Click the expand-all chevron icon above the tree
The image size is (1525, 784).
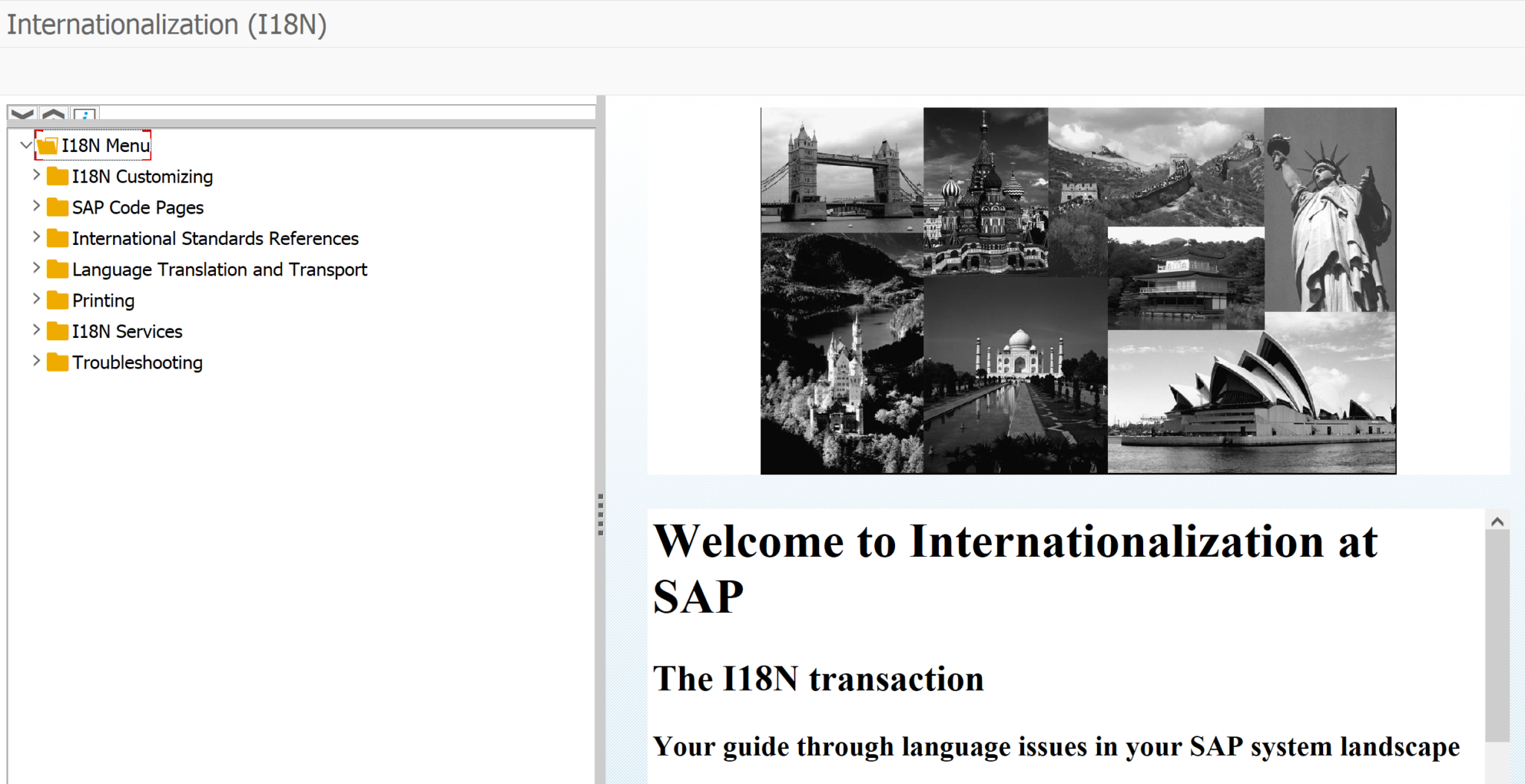(x=22, y=114)
